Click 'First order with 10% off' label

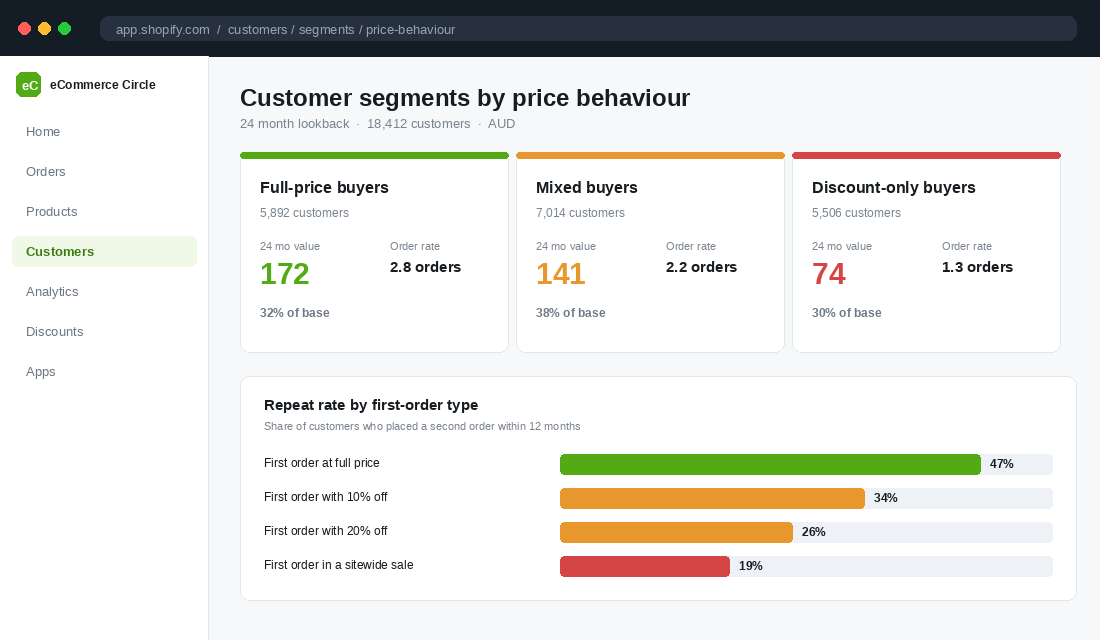tap(326, 497)
